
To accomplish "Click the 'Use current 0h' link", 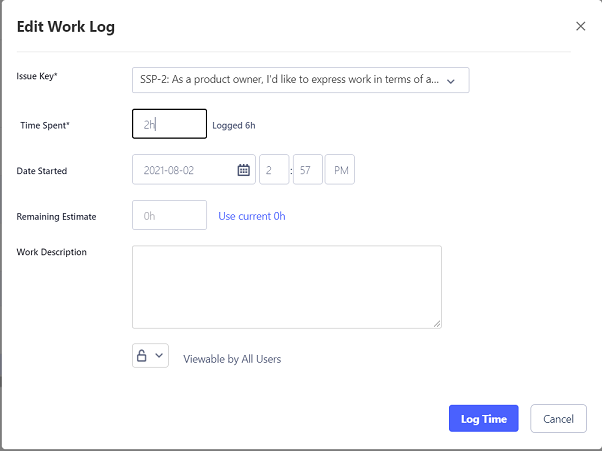I will [x=252, y=216].
